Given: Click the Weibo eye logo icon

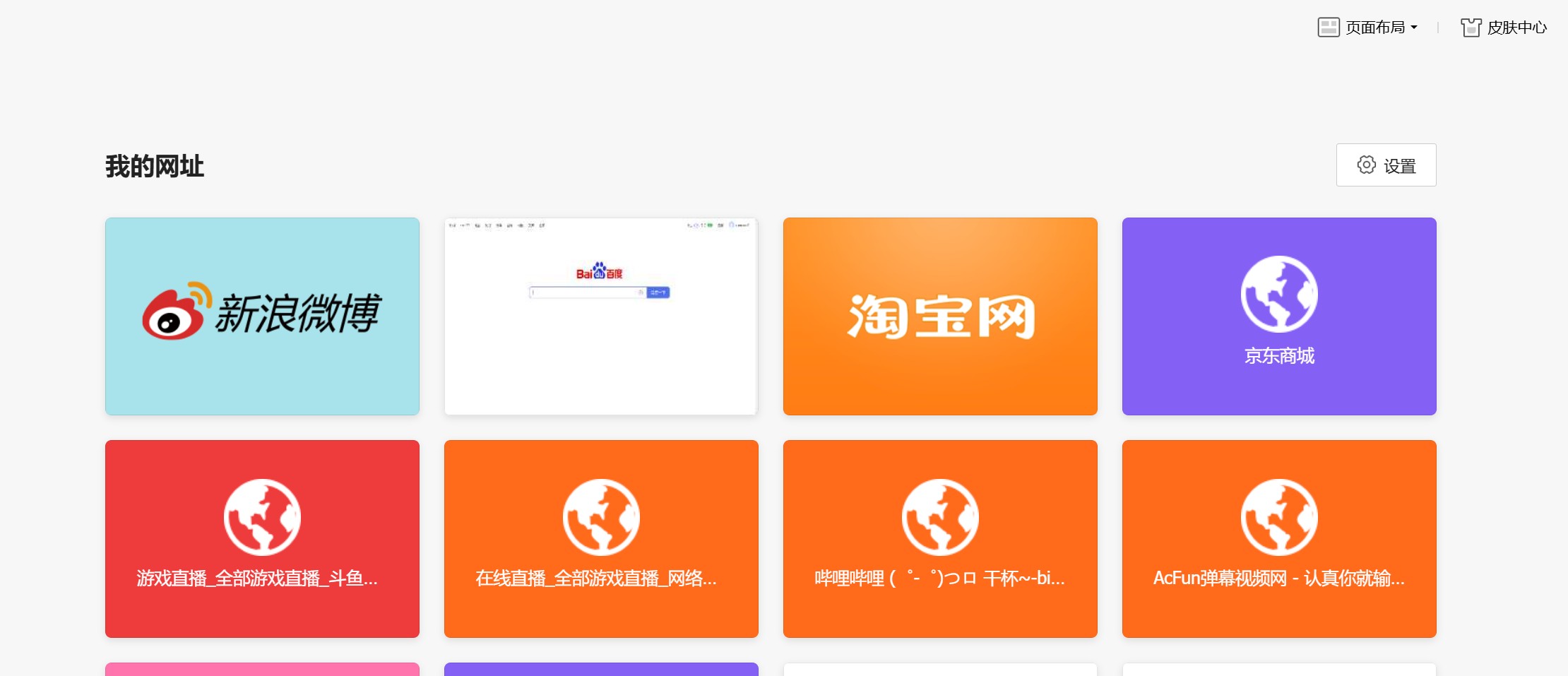Looking at the screenshot, I should click(x=177, y=312).
